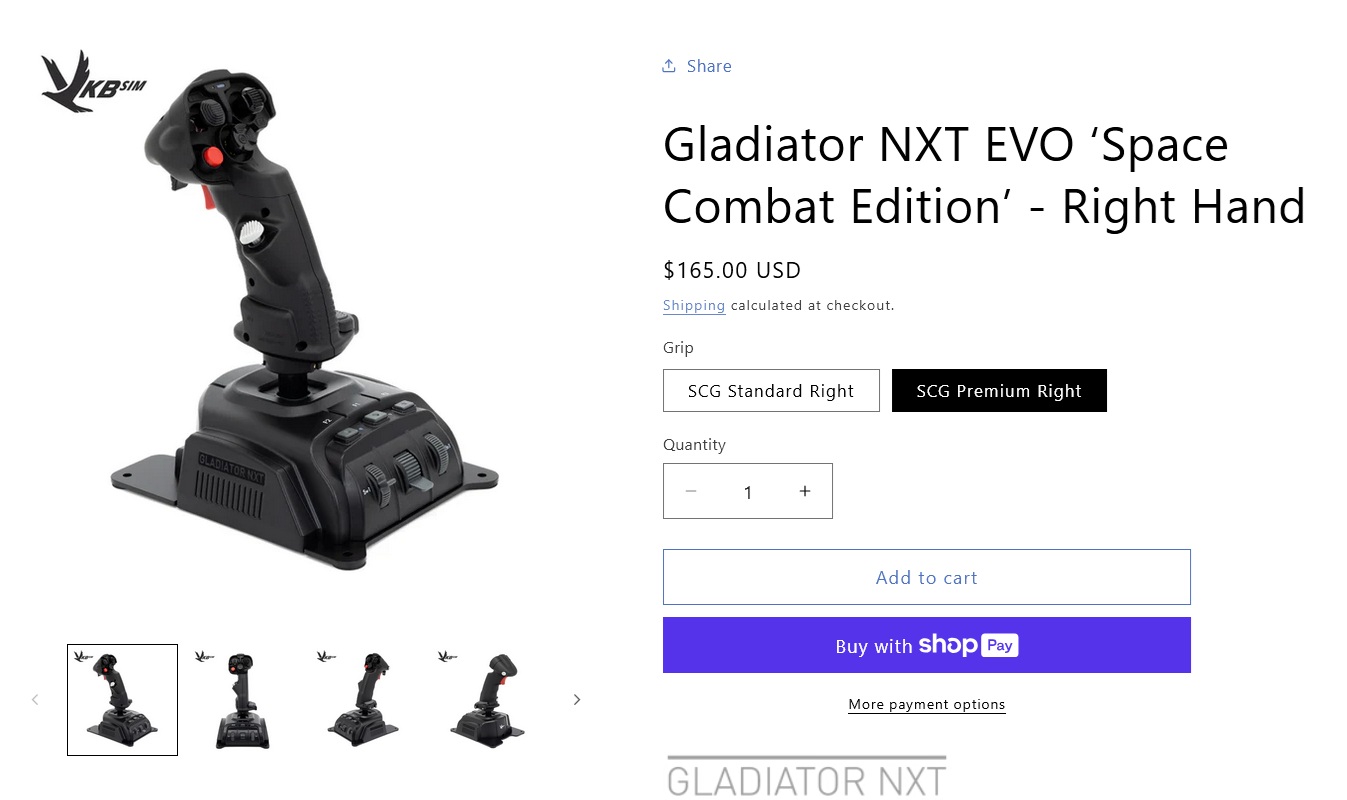Focus the quantity input field
Screen dimensions: 1347x800
point(748,491)
